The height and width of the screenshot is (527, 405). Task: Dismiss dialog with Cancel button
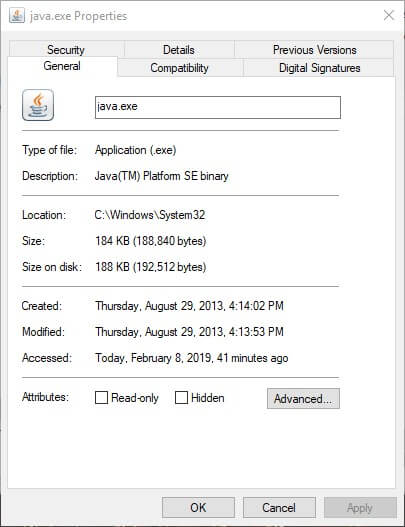(279, 508)
